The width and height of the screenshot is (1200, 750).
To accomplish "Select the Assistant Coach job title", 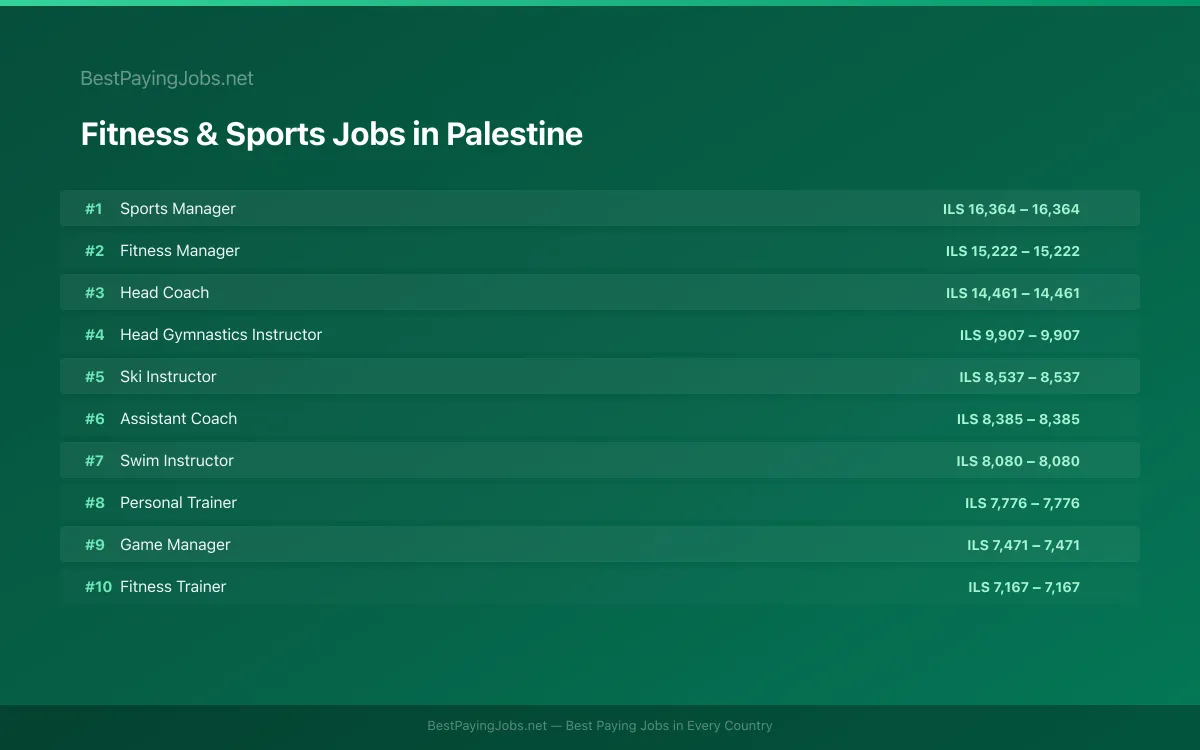I will pos(178,418).
